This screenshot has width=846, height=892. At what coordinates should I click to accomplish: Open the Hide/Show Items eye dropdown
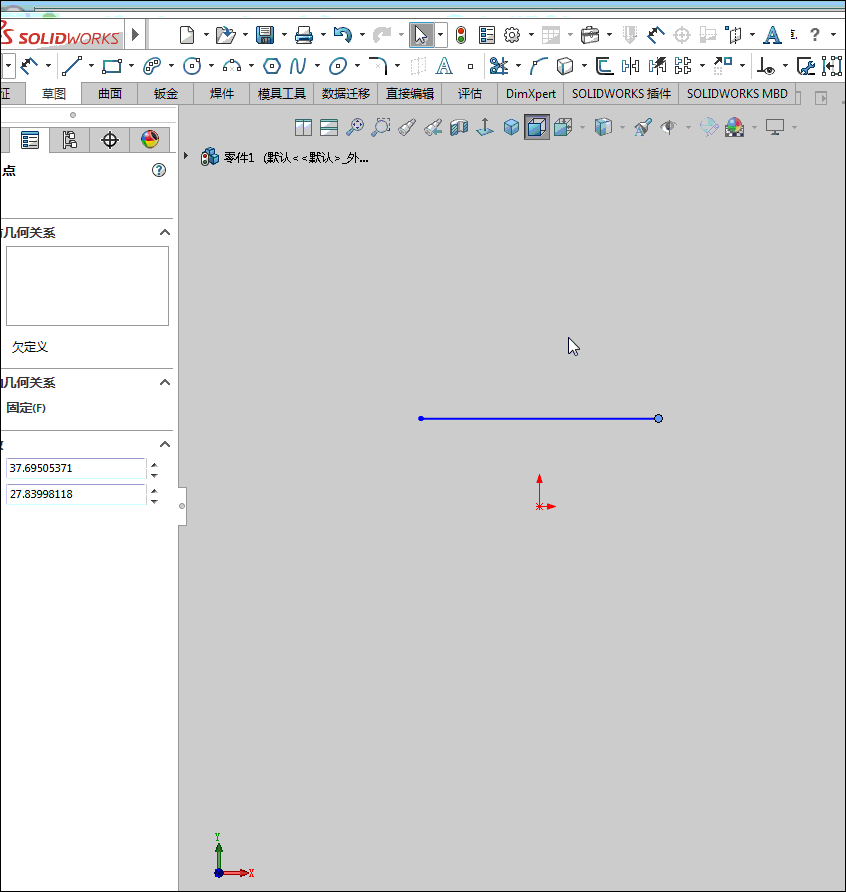tap(688, 127)
